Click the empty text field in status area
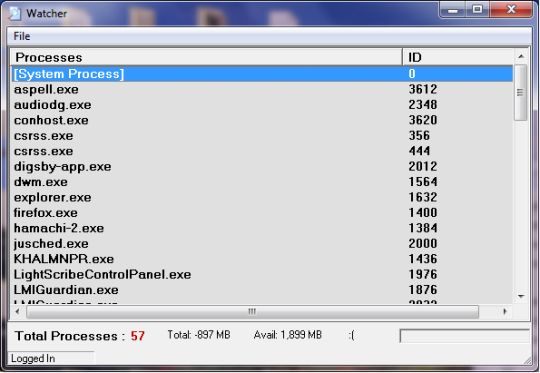540x373 pixels. [x=464, y=336]
